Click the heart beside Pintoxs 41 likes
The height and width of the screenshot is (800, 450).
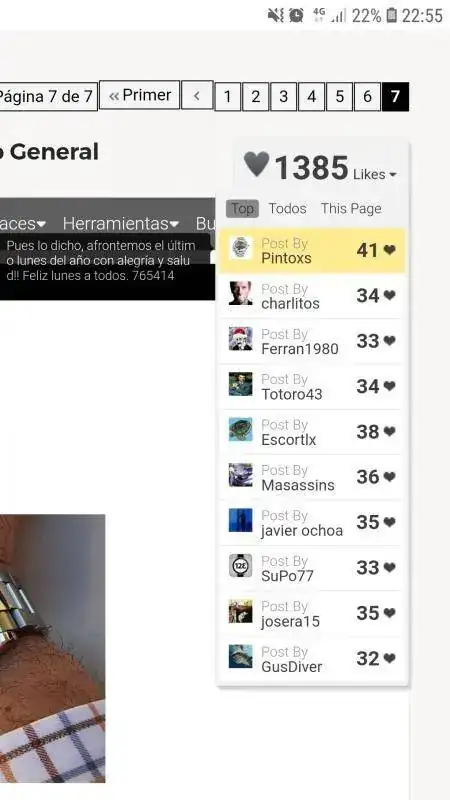389,250
